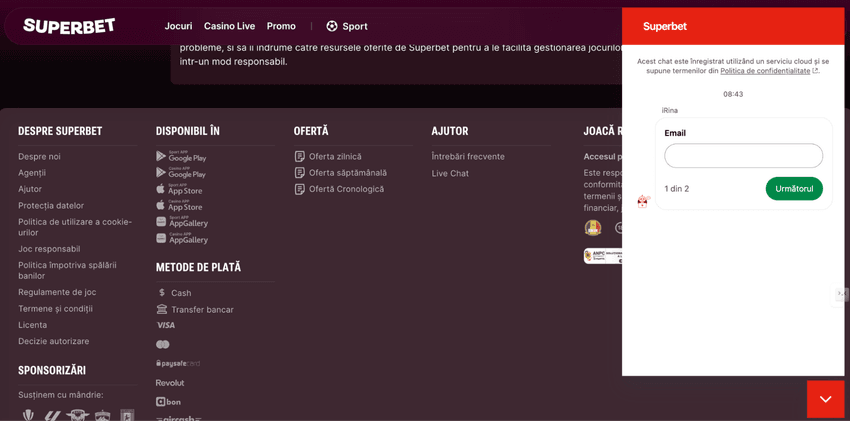
Task: Open the Licenta footer link
Action: tap(33, 325)
